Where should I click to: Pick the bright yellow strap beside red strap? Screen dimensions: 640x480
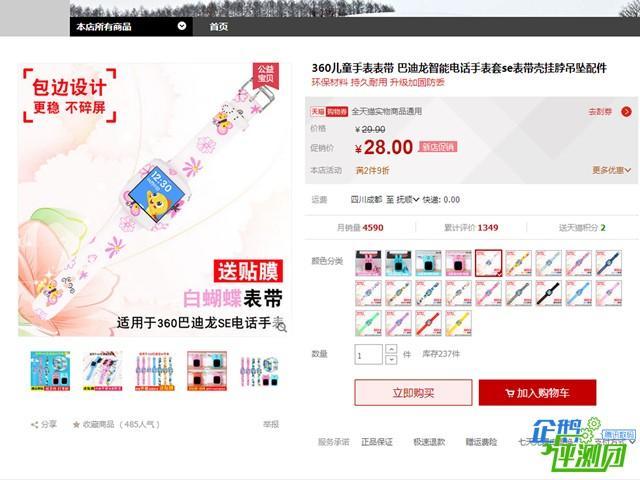click(458, 323)
